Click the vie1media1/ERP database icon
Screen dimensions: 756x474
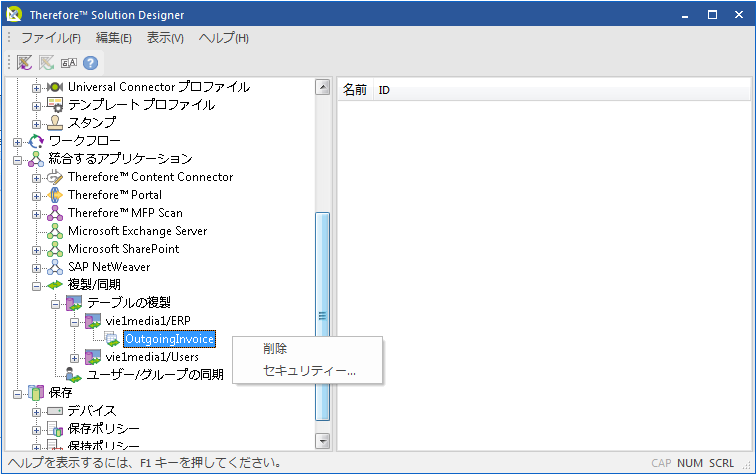93,321
